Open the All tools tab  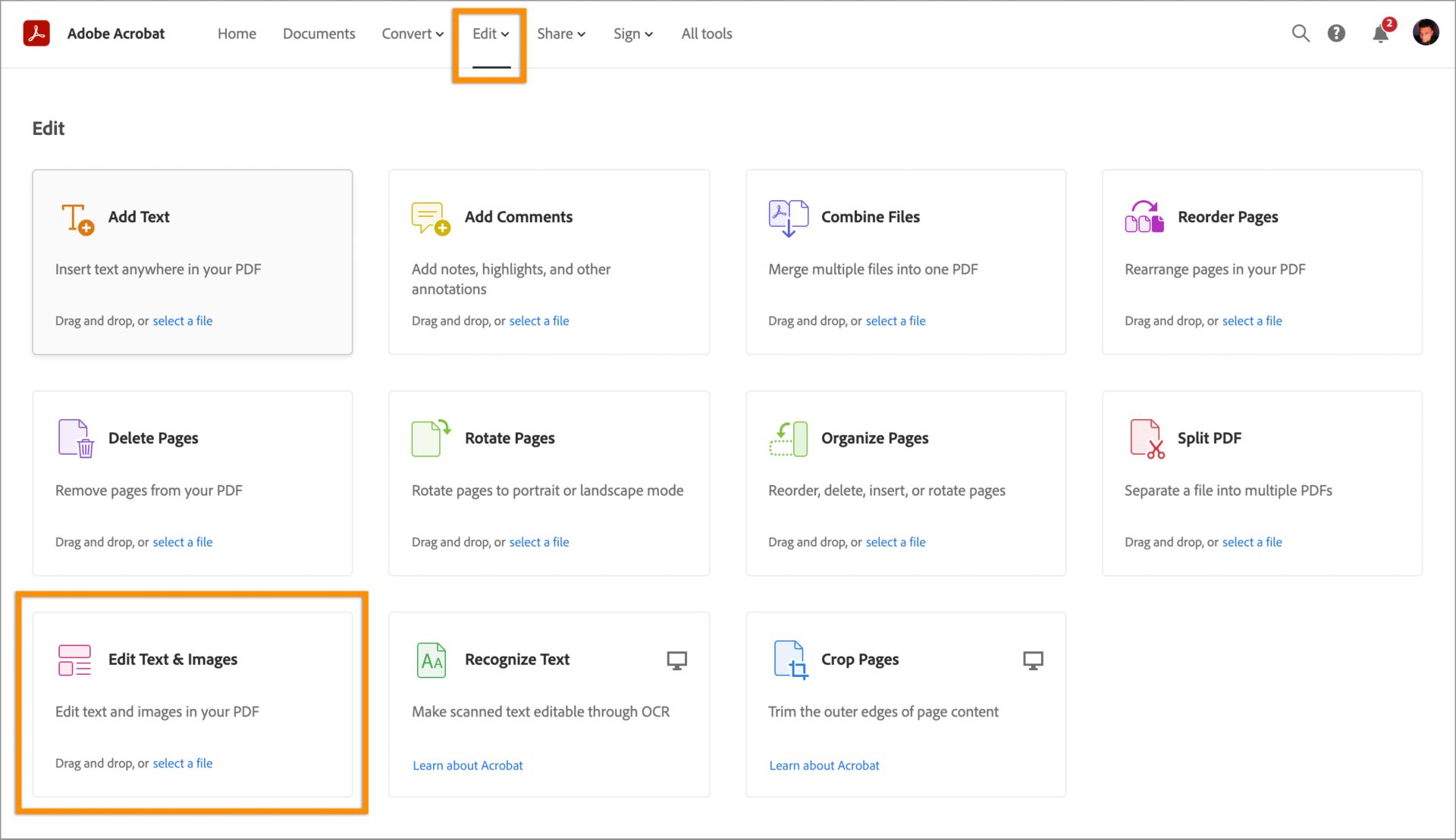tap(706, 32)
